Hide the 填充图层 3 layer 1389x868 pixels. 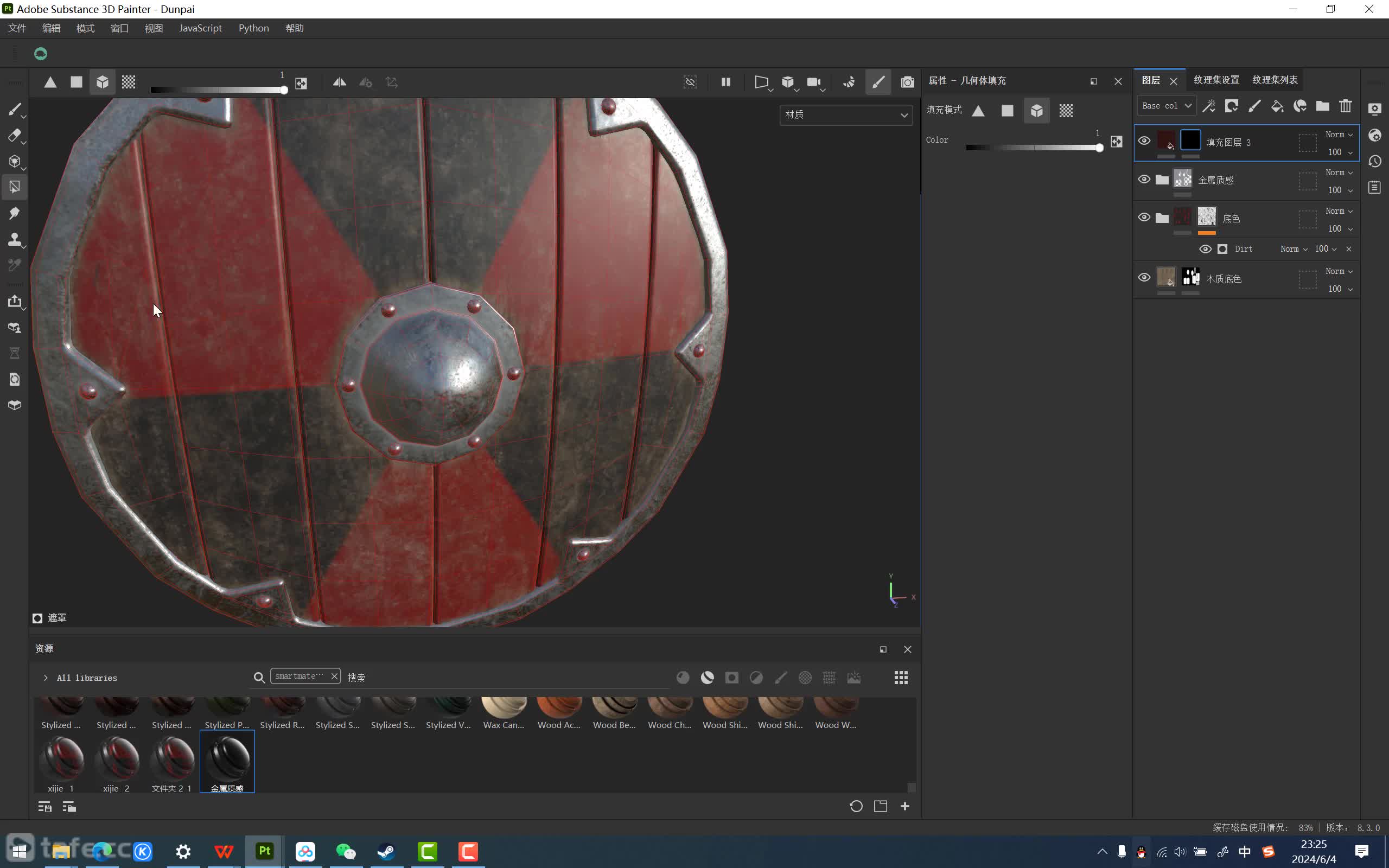[1144, 141]
